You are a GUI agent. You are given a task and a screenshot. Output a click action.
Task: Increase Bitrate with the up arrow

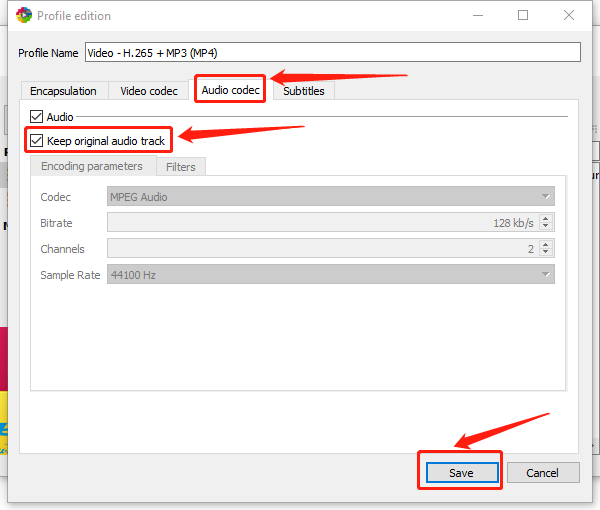(546, 218)
